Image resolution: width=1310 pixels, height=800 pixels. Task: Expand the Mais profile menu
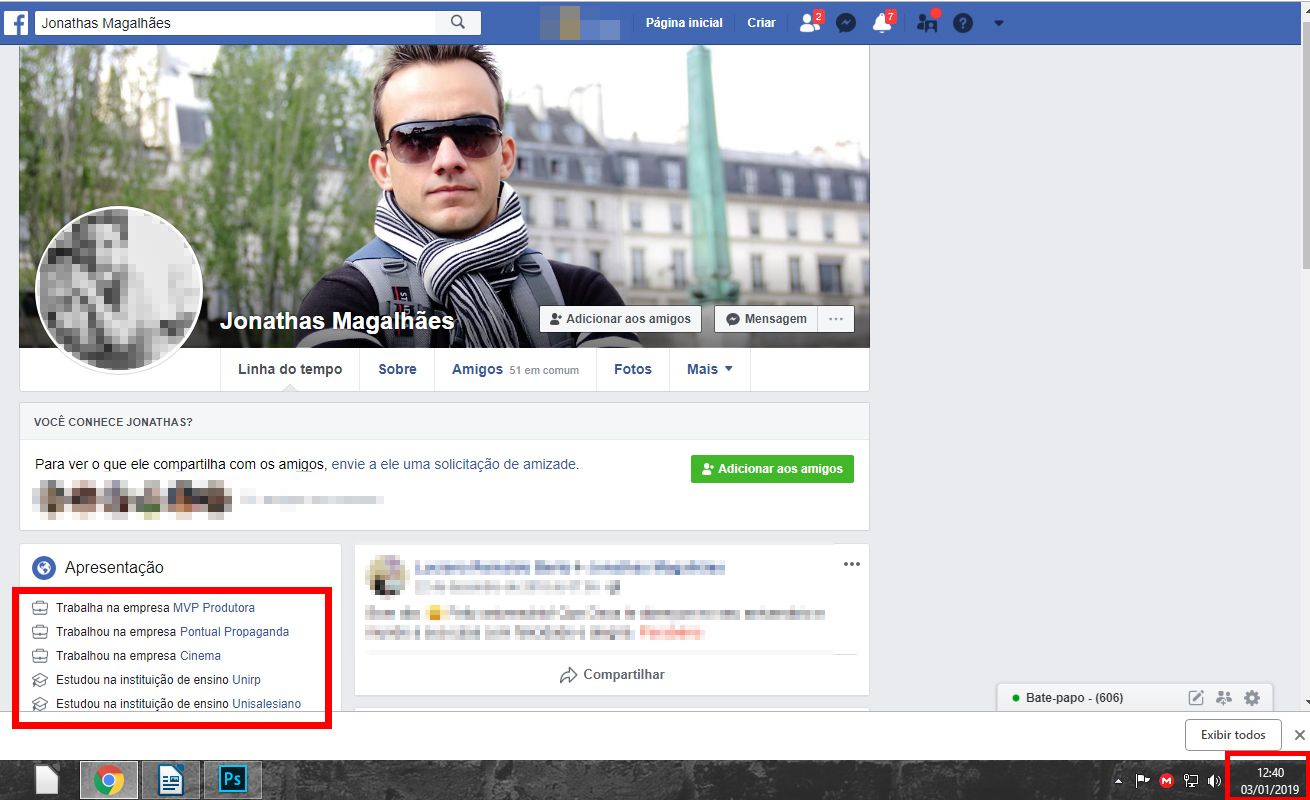coord(710,369)
